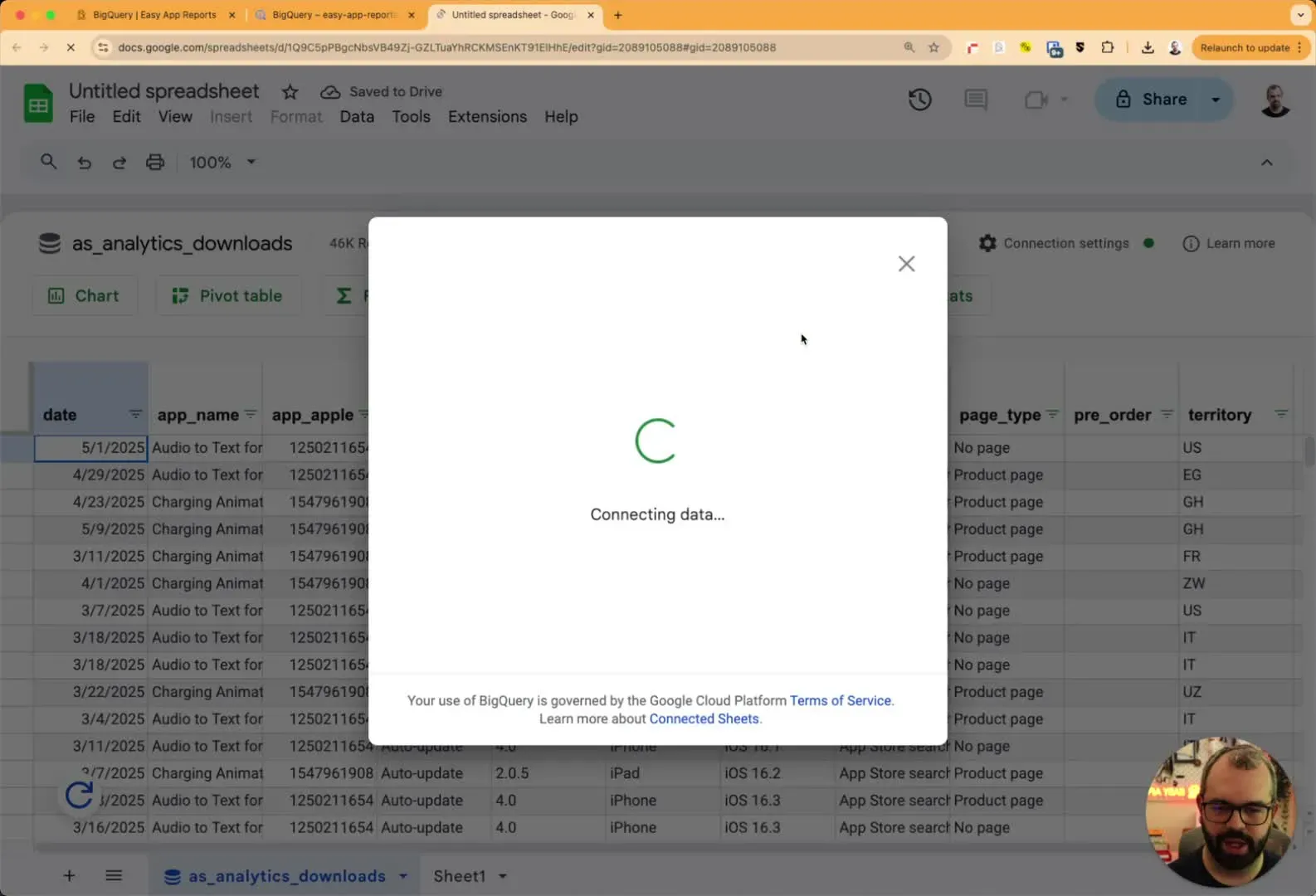This screenshot has height=896, width=1316.
Task: Open the Tools menu
Action: [x=411, y=117]
